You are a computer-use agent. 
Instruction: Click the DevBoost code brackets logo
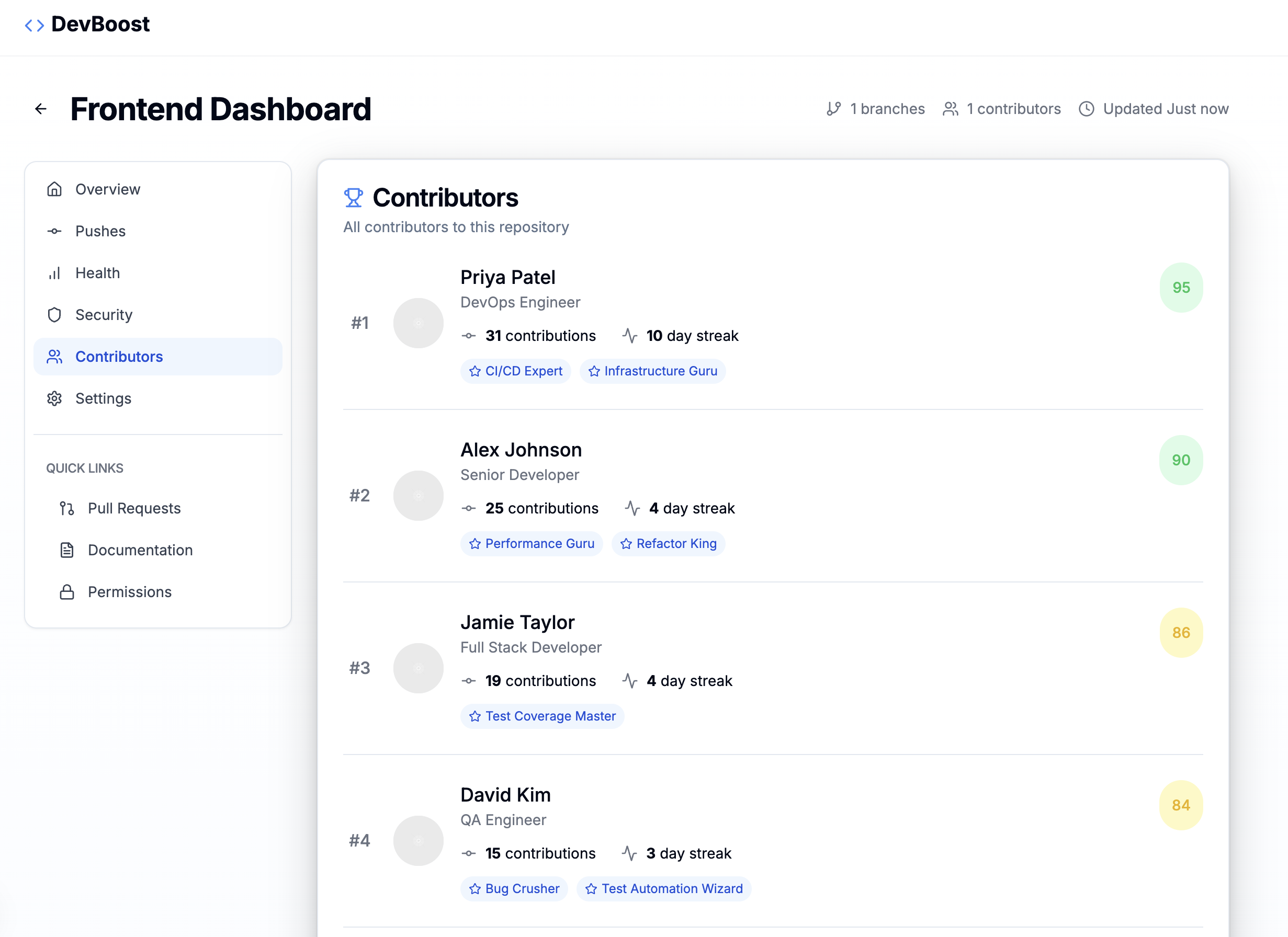[x=35, y=25]
